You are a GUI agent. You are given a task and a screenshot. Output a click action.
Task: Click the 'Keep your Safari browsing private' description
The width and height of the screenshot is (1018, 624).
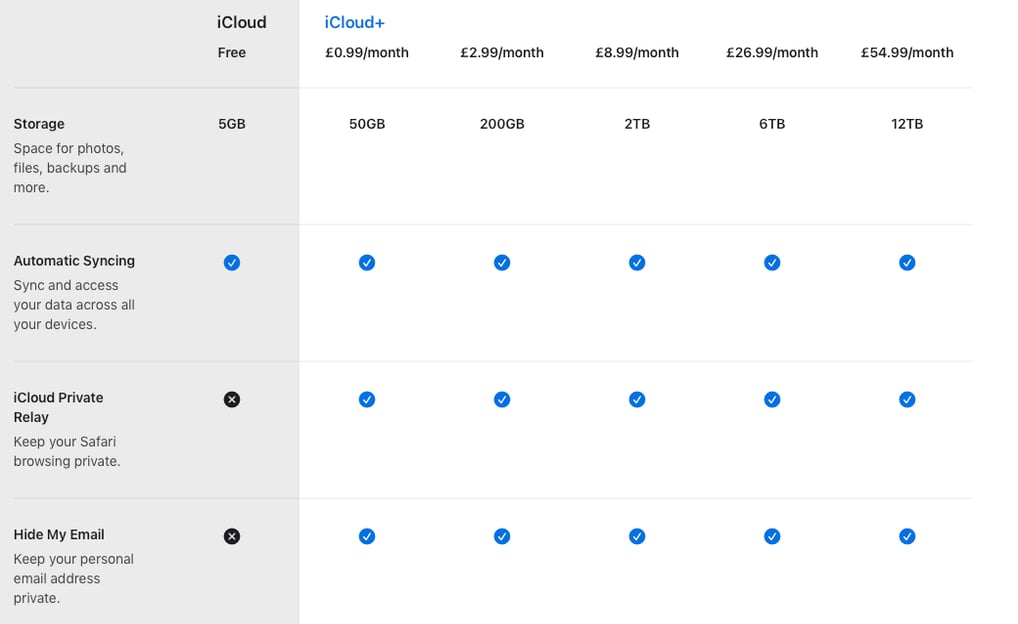[67, 451]
